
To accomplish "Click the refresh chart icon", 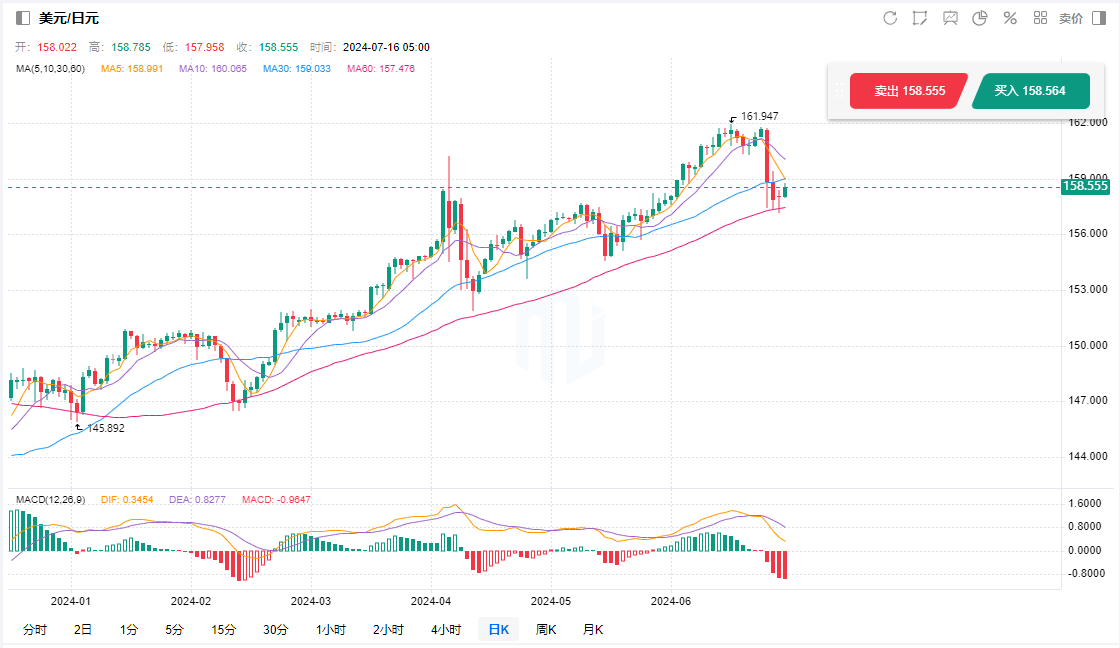I will point(890,18).
